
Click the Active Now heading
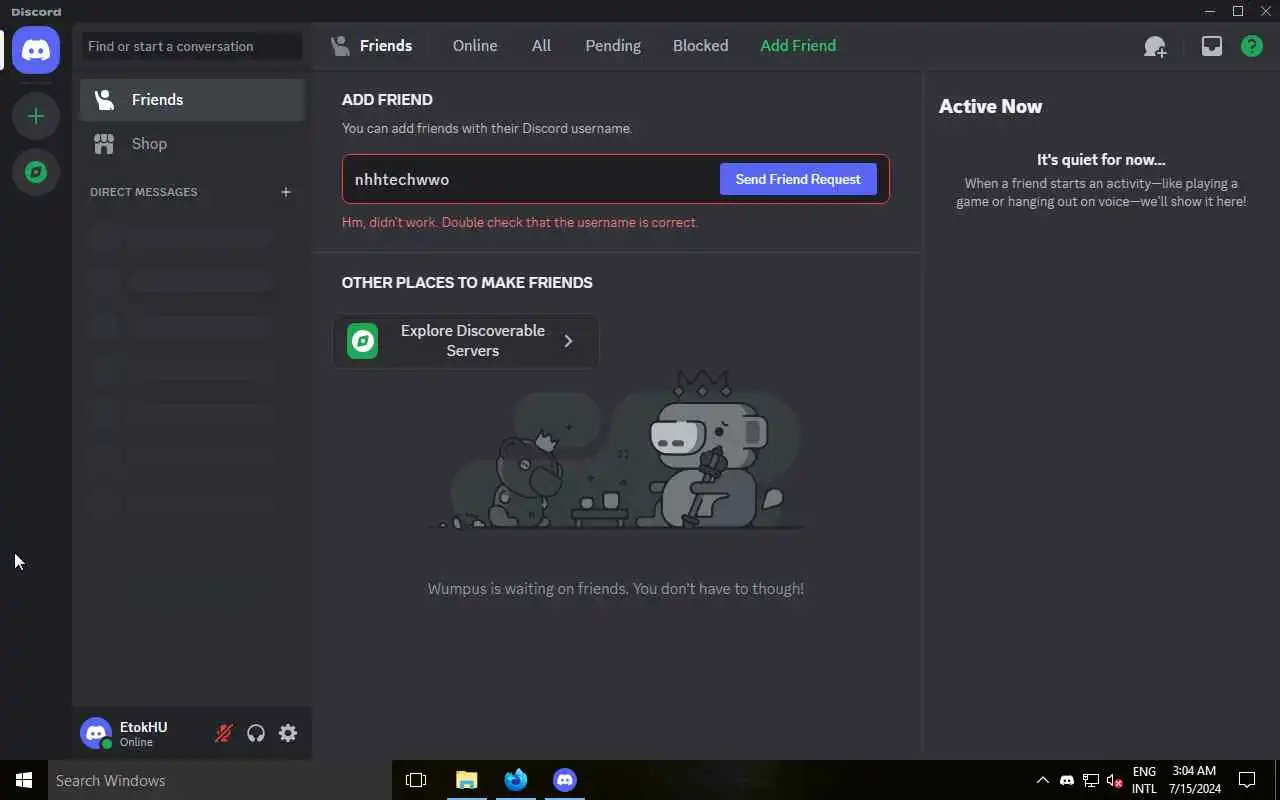tap(990, 106)
